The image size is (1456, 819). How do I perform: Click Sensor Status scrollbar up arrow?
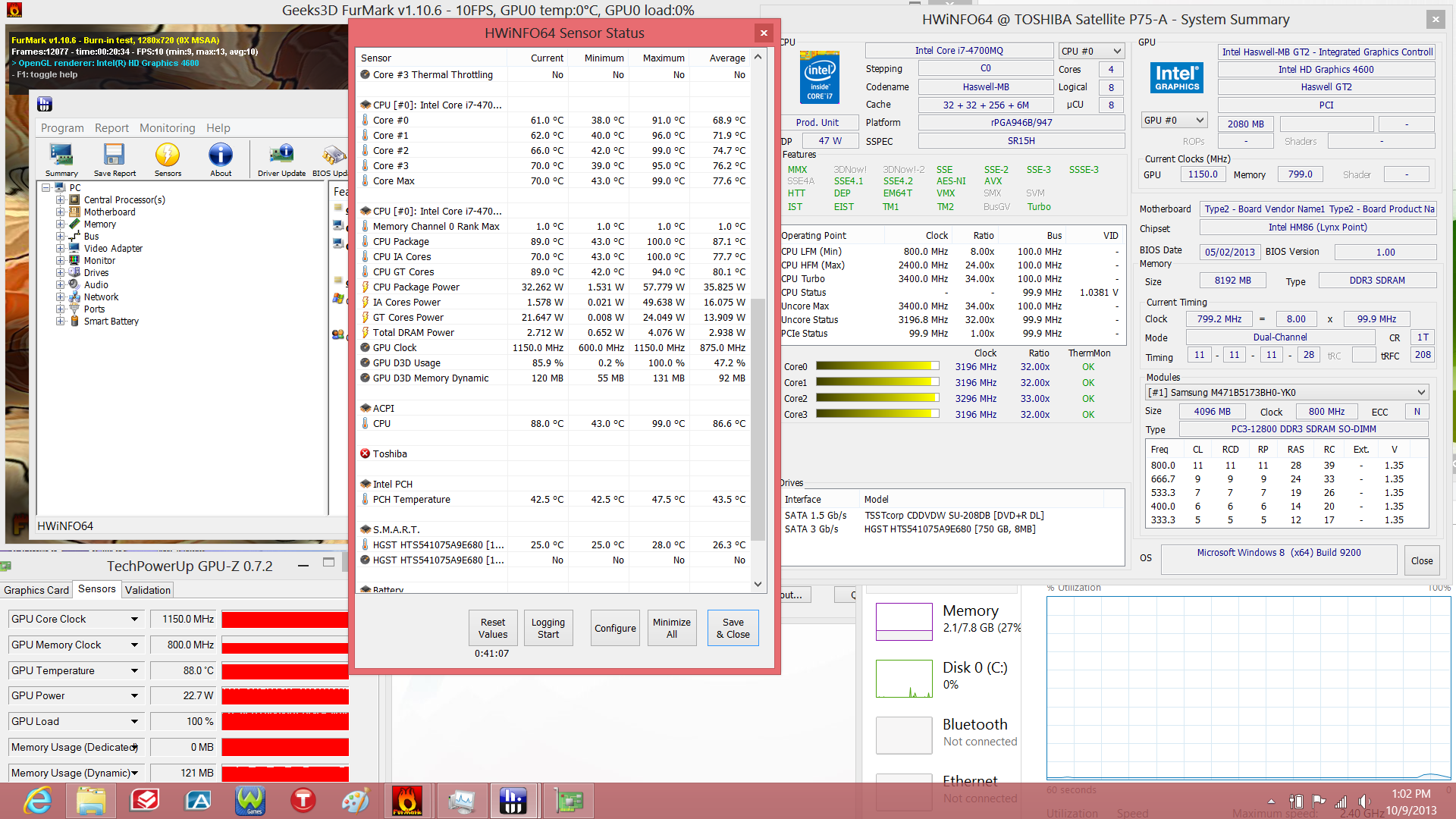pyautogui.click(x=758, y=57)
